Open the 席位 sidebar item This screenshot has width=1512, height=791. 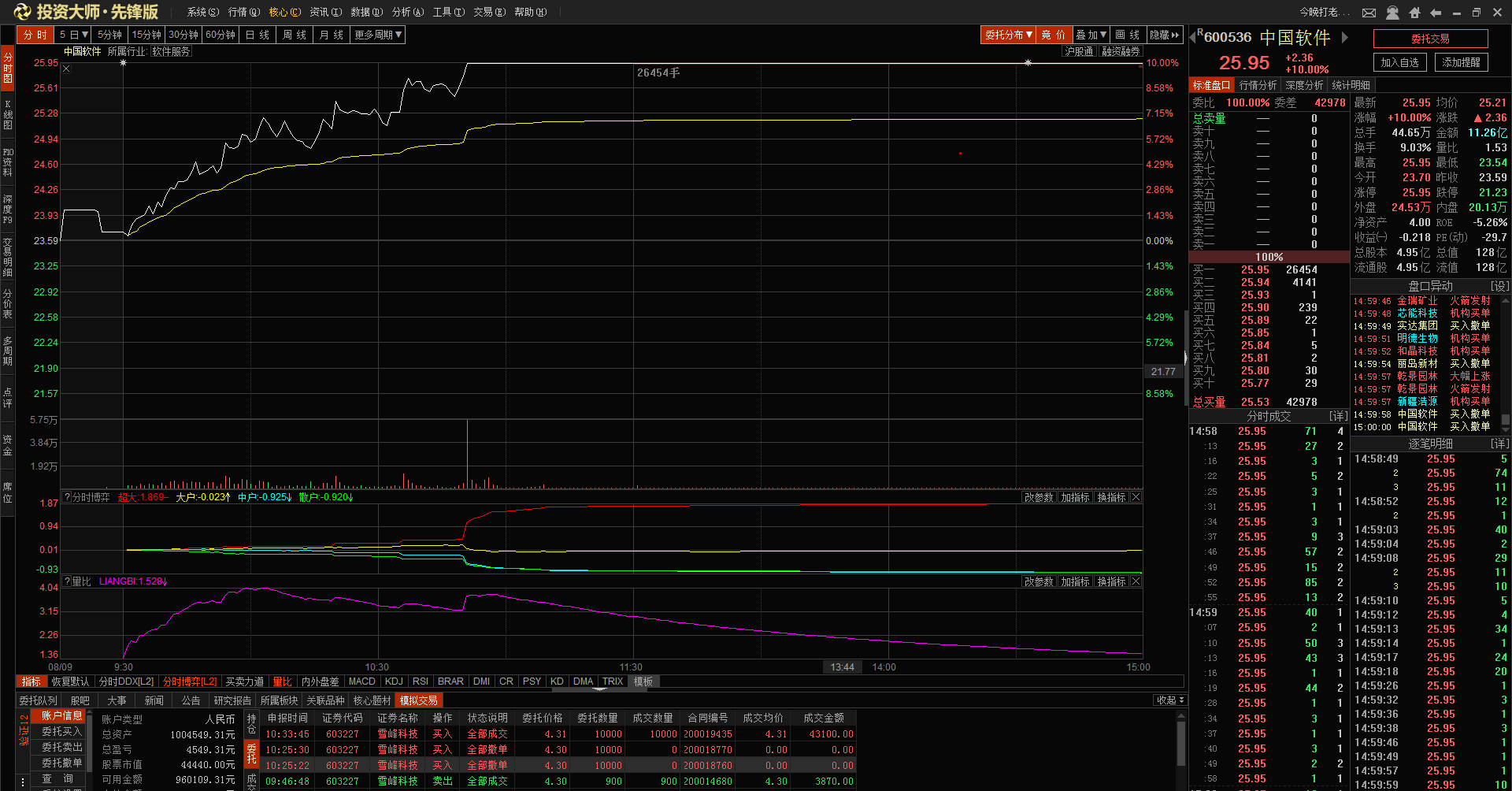8,492
